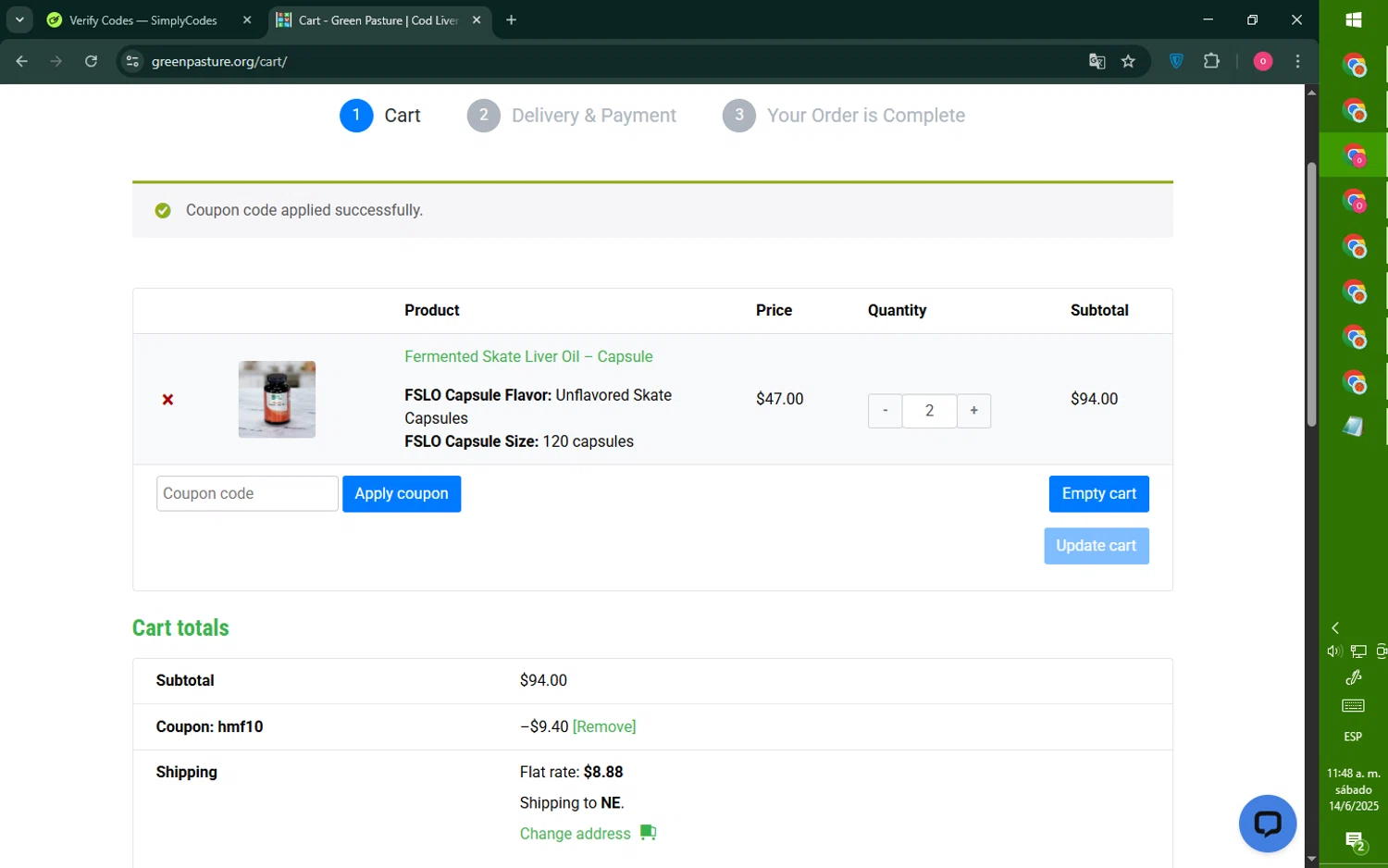The image size is (1388, 868).
Task: Click the ESP input language indicator
Action: point(1353,737)
